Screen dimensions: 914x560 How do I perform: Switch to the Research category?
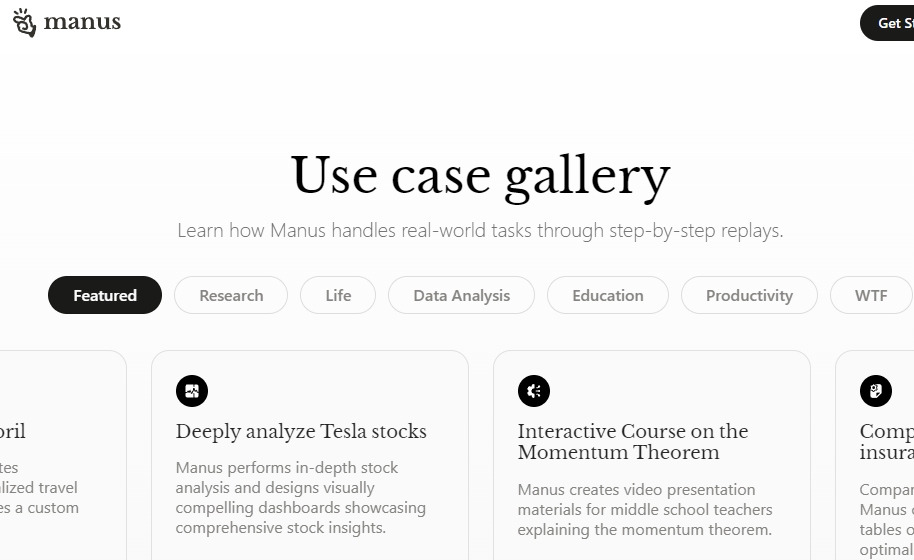pos(231,295)
